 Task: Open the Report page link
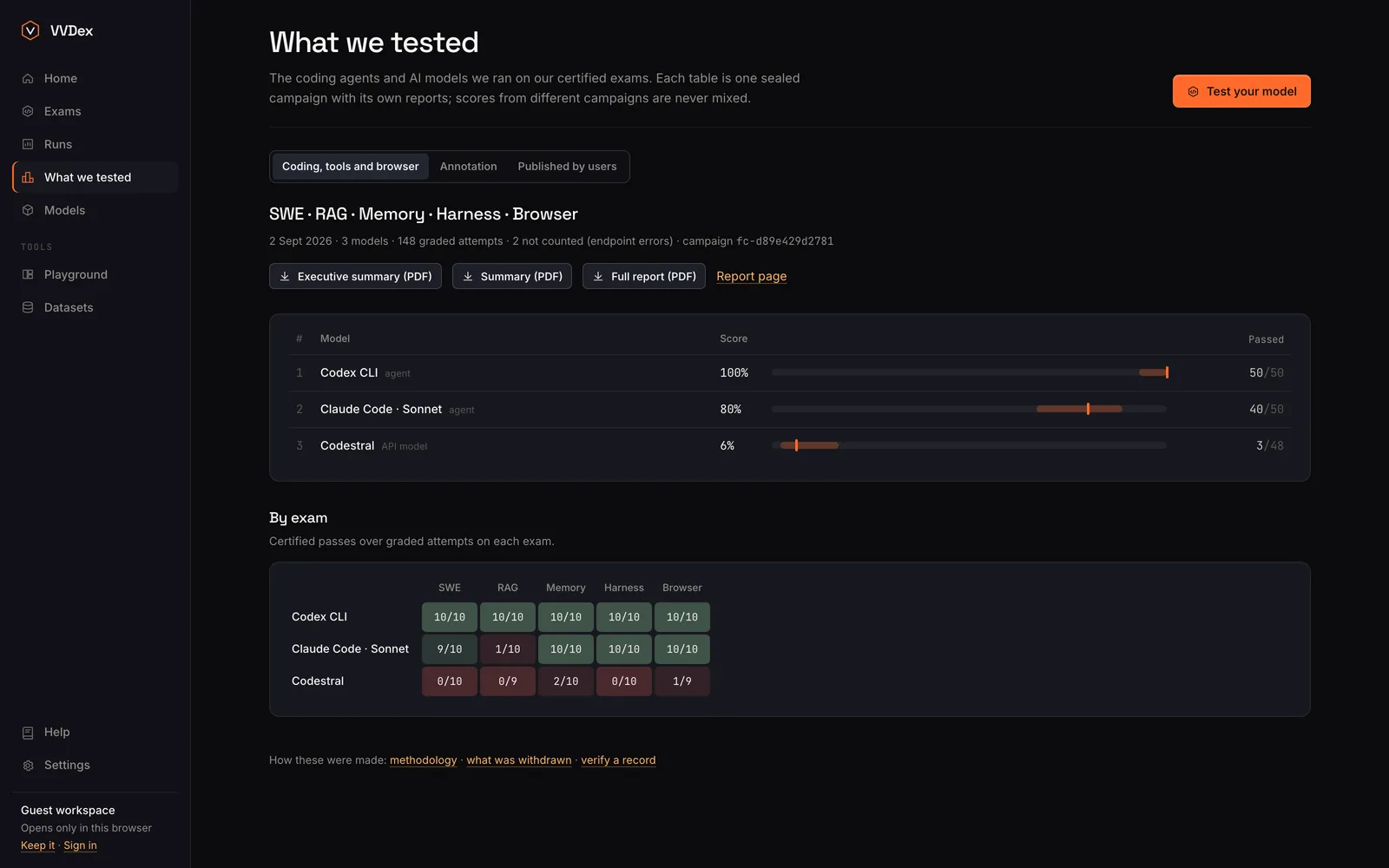pos(752,276)
